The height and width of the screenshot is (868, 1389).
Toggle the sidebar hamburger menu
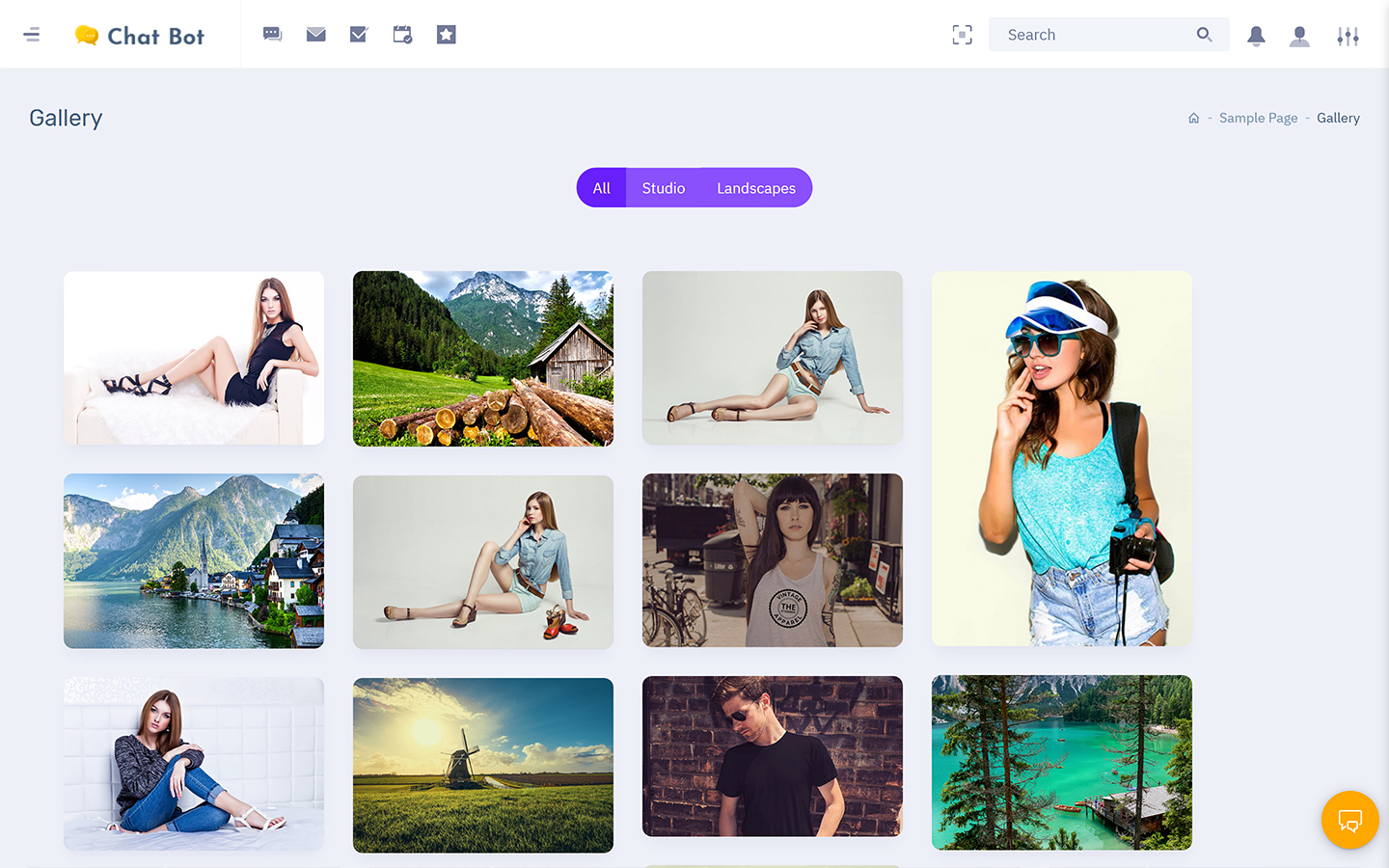(x=32, y=35)
